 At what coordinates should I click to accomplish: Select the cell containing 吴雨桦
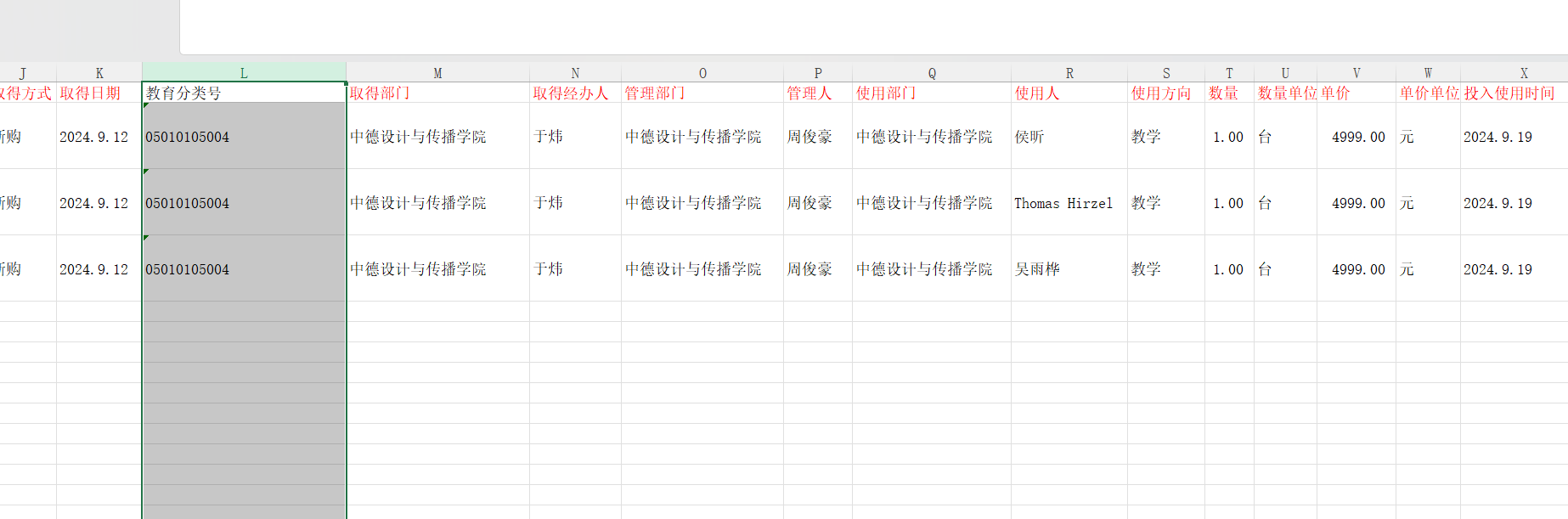tap(1068, 269)
